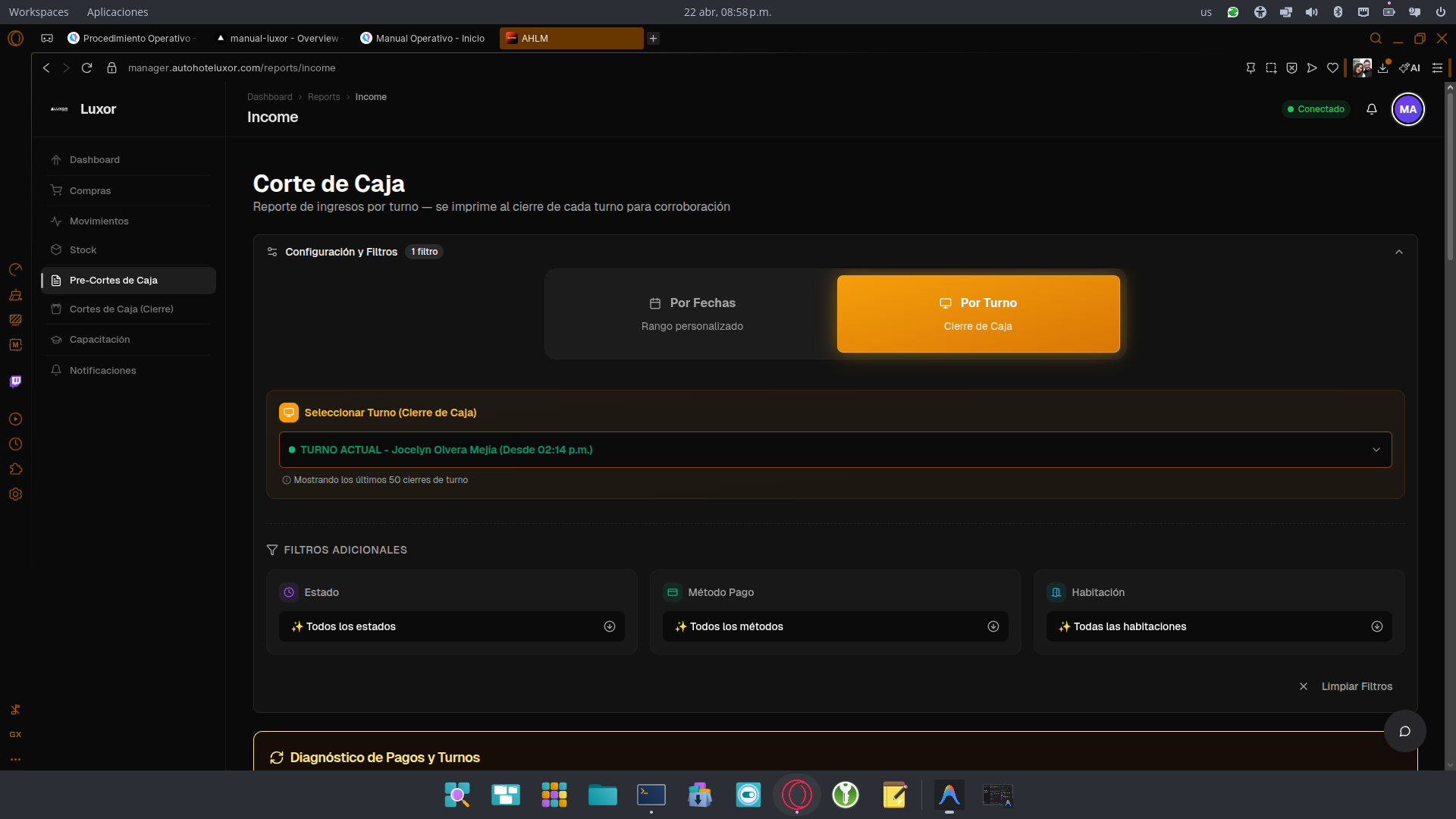Click the Opera sidebar player icon
The image size is (1456, 819).
[15, 419]
